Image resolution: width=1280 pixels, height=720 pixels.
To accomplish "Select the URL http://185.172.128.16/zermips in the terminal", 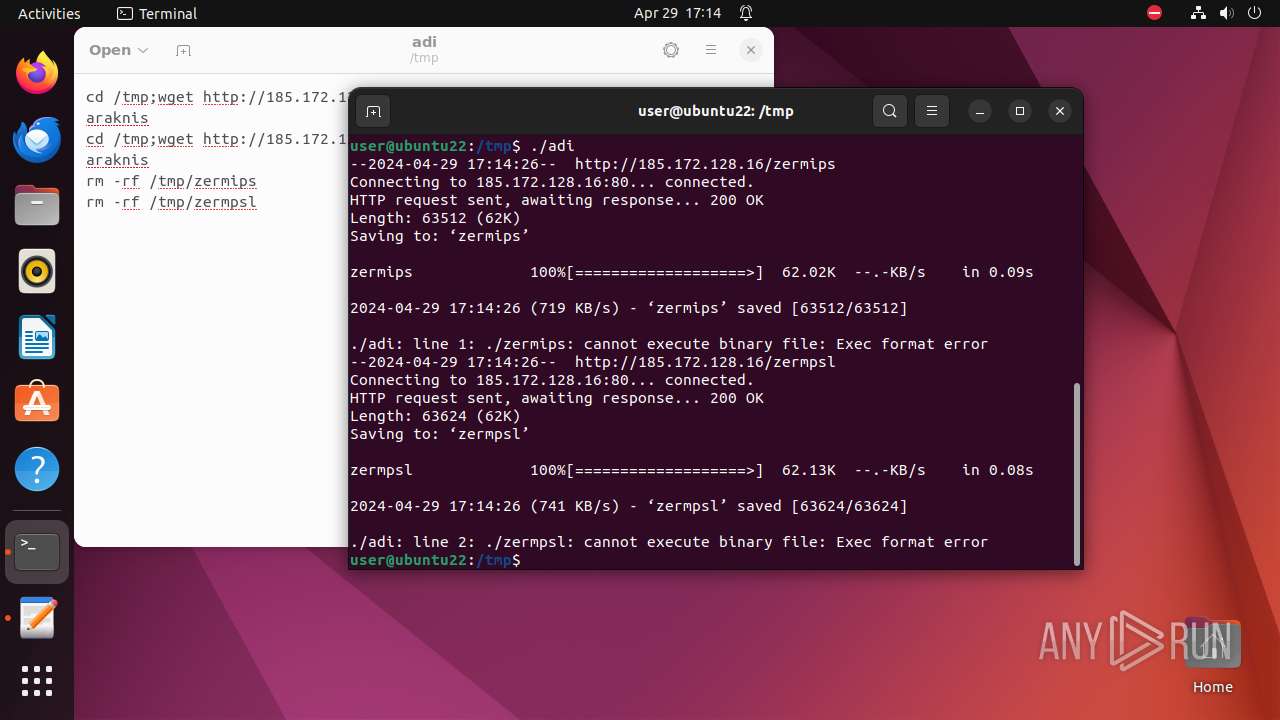I will coord(705,164).
